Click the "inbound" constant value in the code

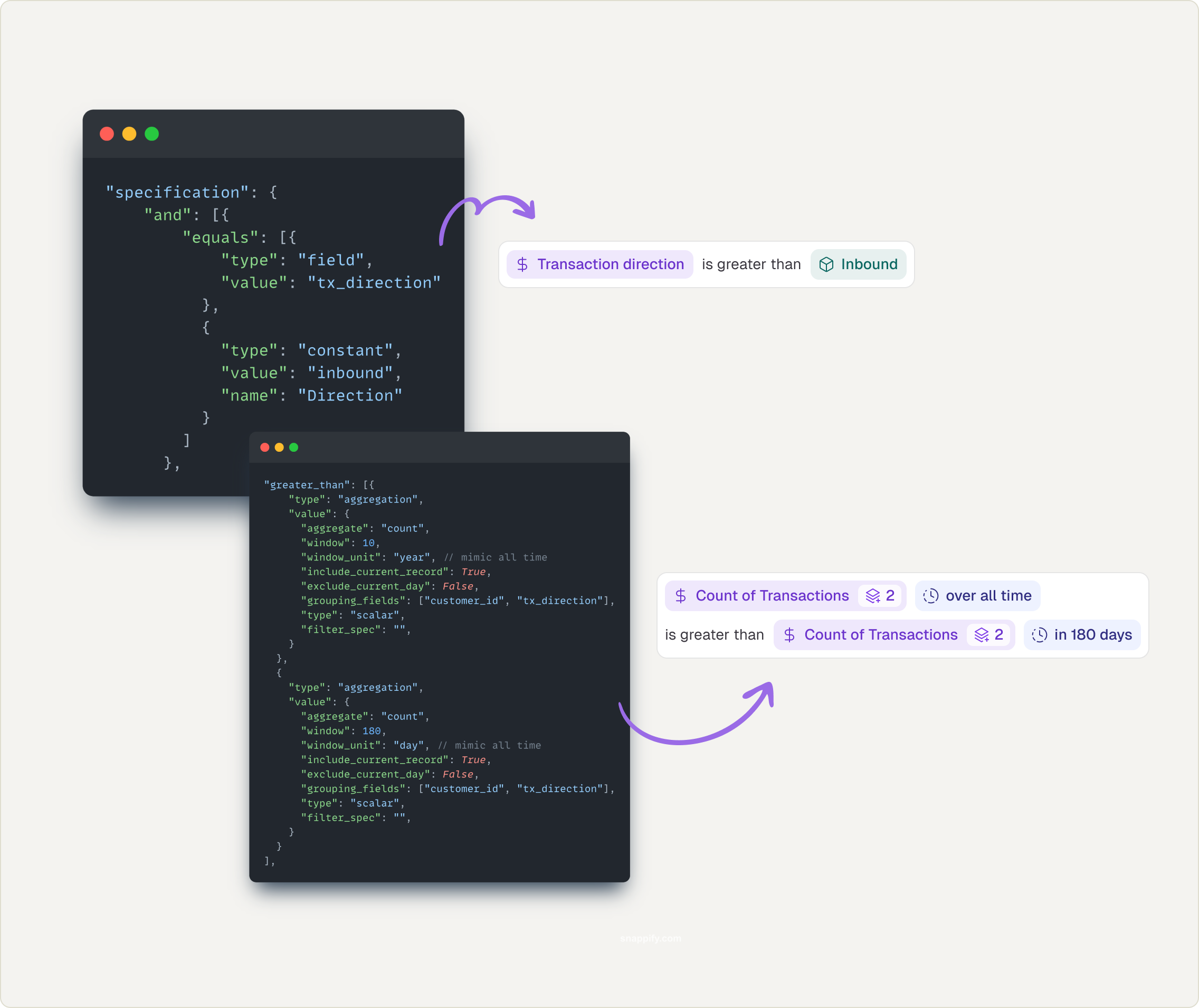click(x=350, y=373)
